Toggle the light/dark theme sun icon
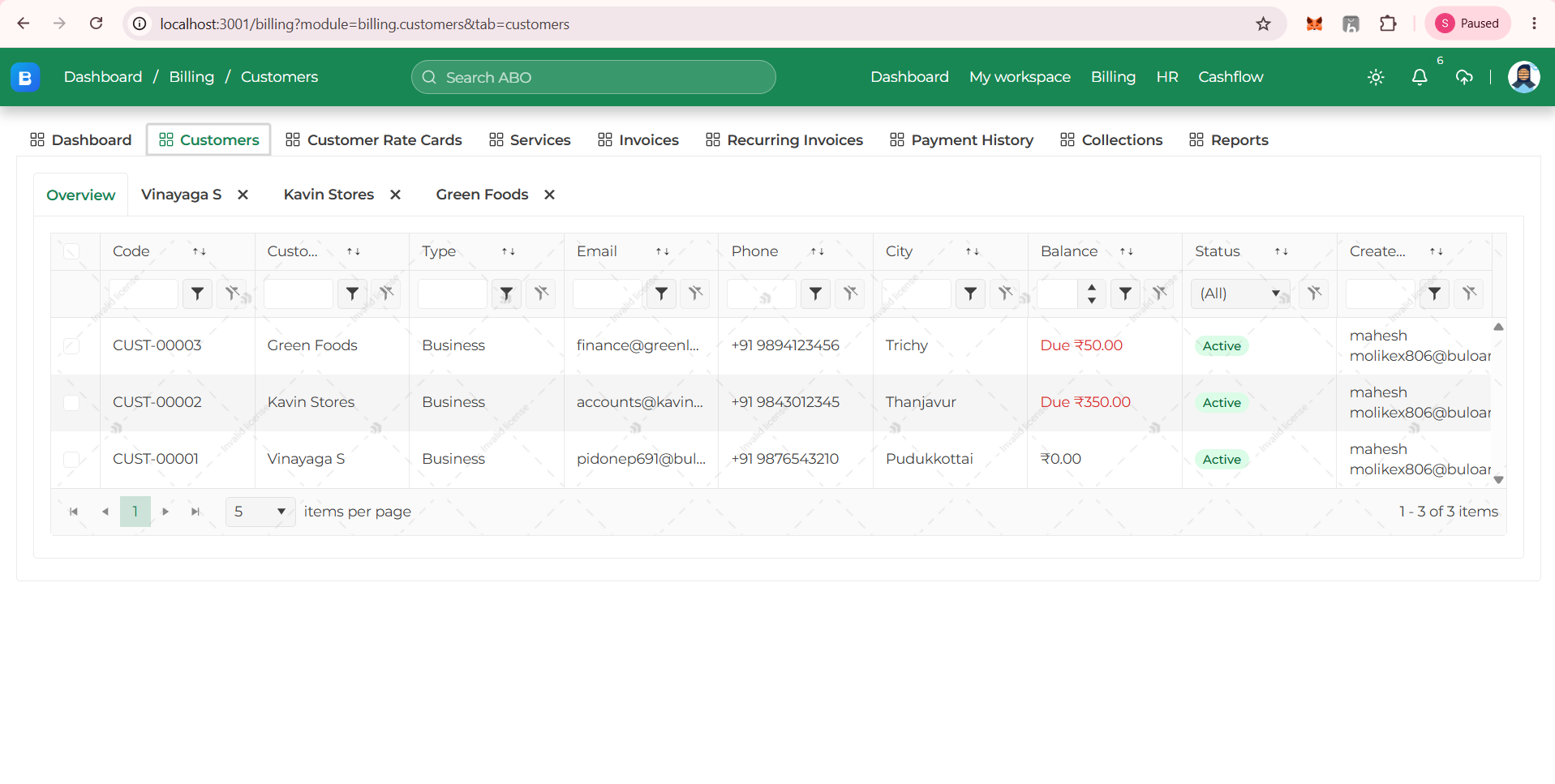 tap(1376, 77)
